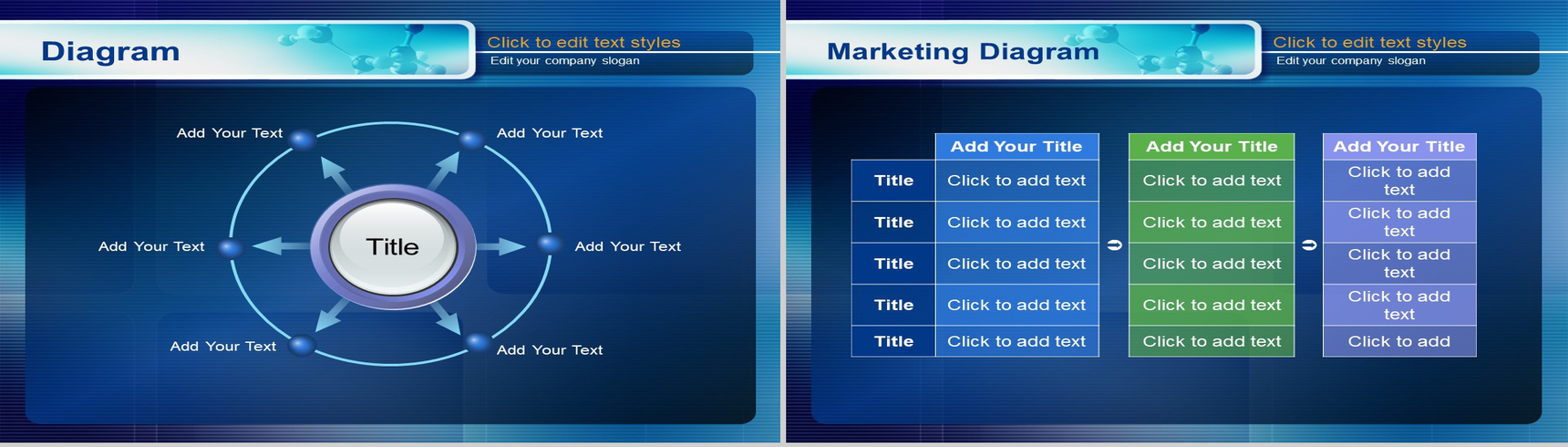1568x447 pixels.
Task: Click the arrow pointing left from the Title button
Action: click(281, 245)
